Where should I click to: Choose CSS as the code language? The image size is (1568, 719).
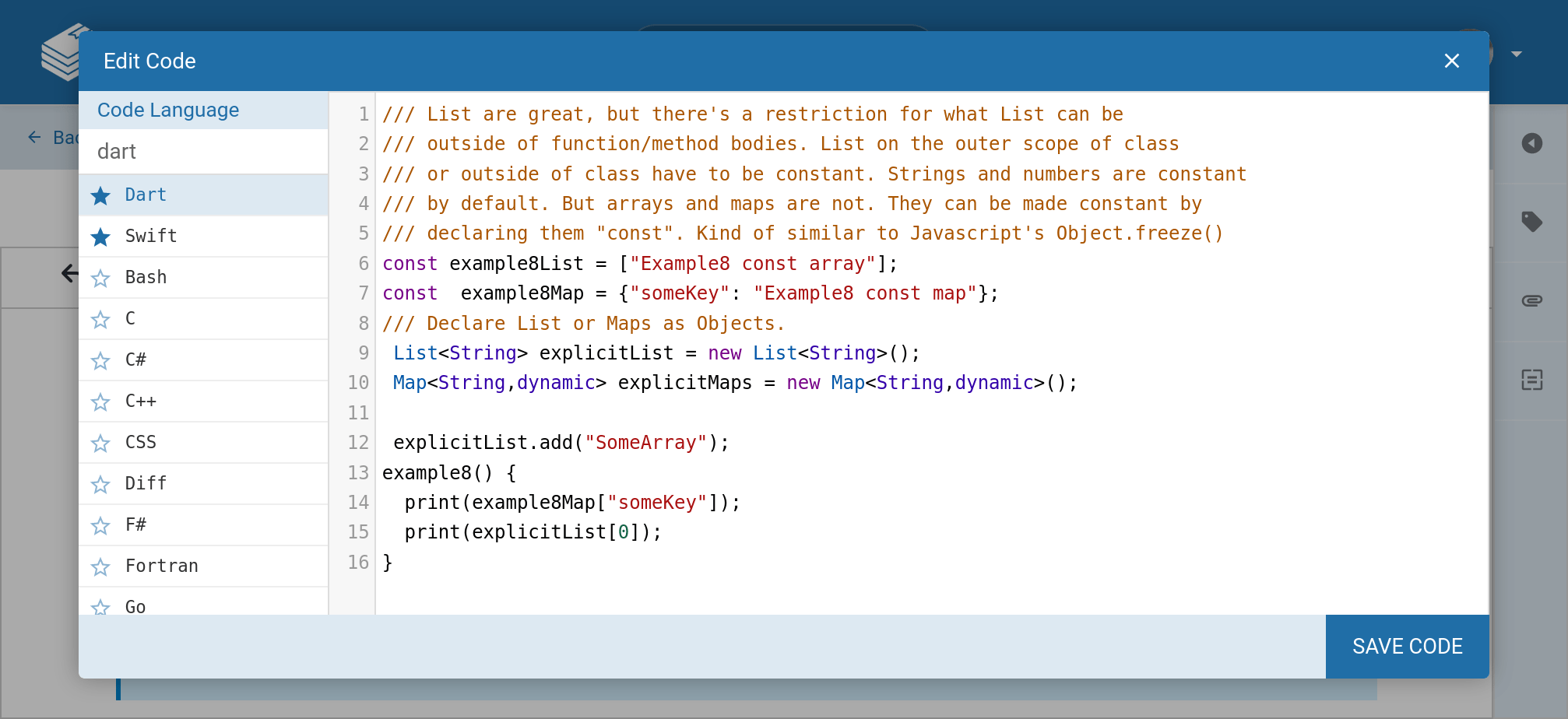click(141, 442)
